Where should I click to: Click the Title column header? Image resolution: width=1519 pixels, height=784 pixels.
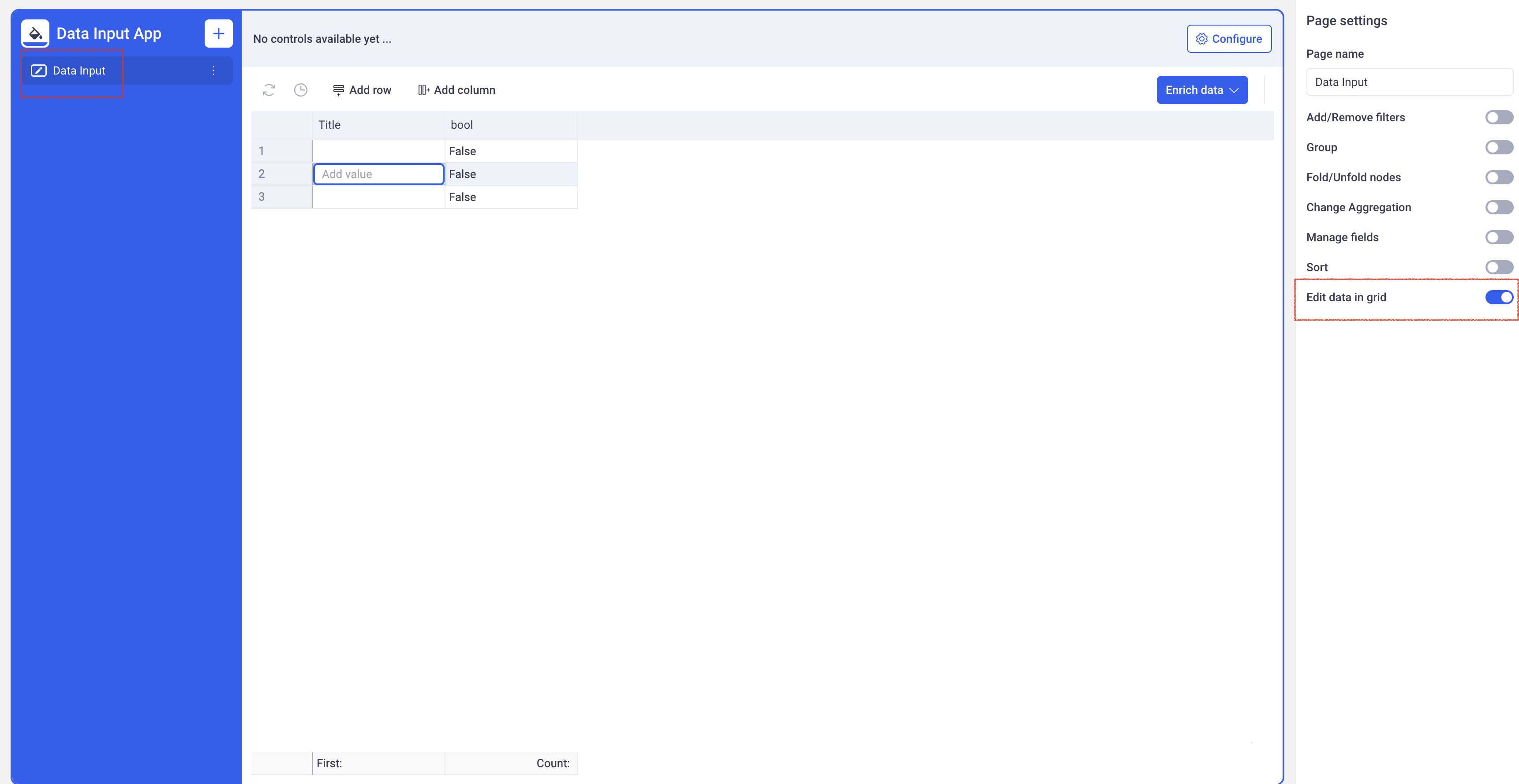point(378,125)
